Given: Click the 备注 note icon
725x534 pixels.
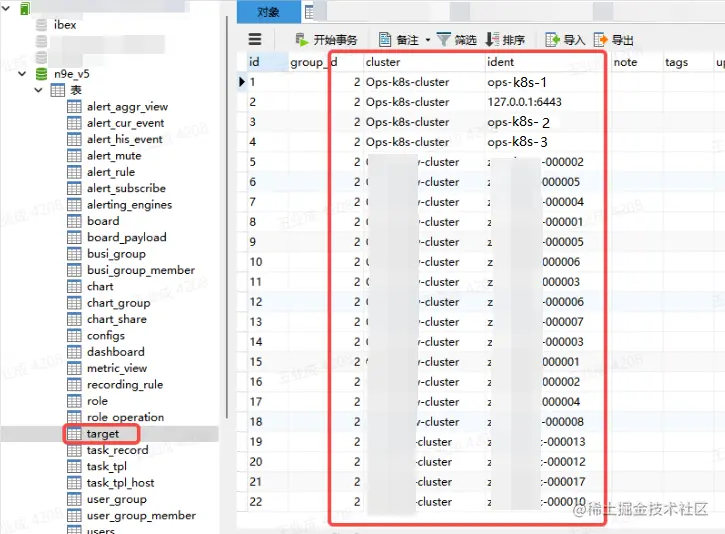Looking at the screenshot, I should pyautogui.click(x=385, y=40).
